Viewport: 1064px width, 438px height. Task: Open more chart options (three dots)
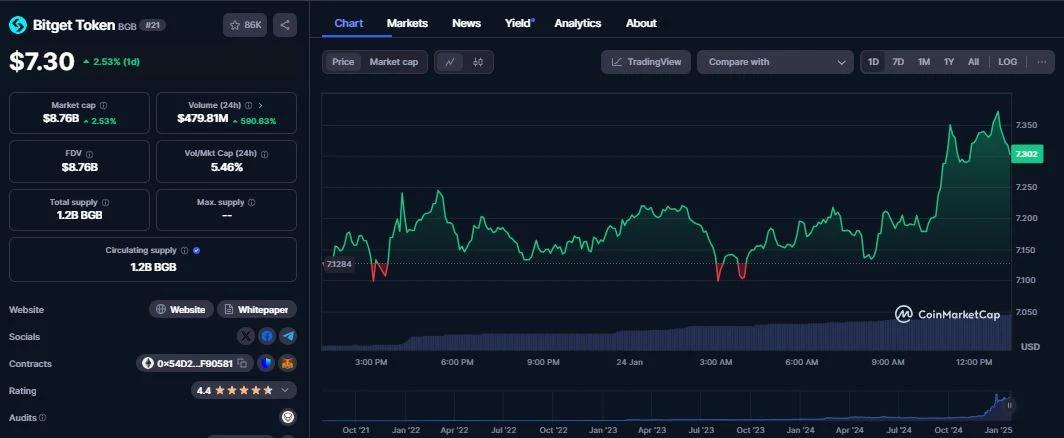coord(1042,62)
